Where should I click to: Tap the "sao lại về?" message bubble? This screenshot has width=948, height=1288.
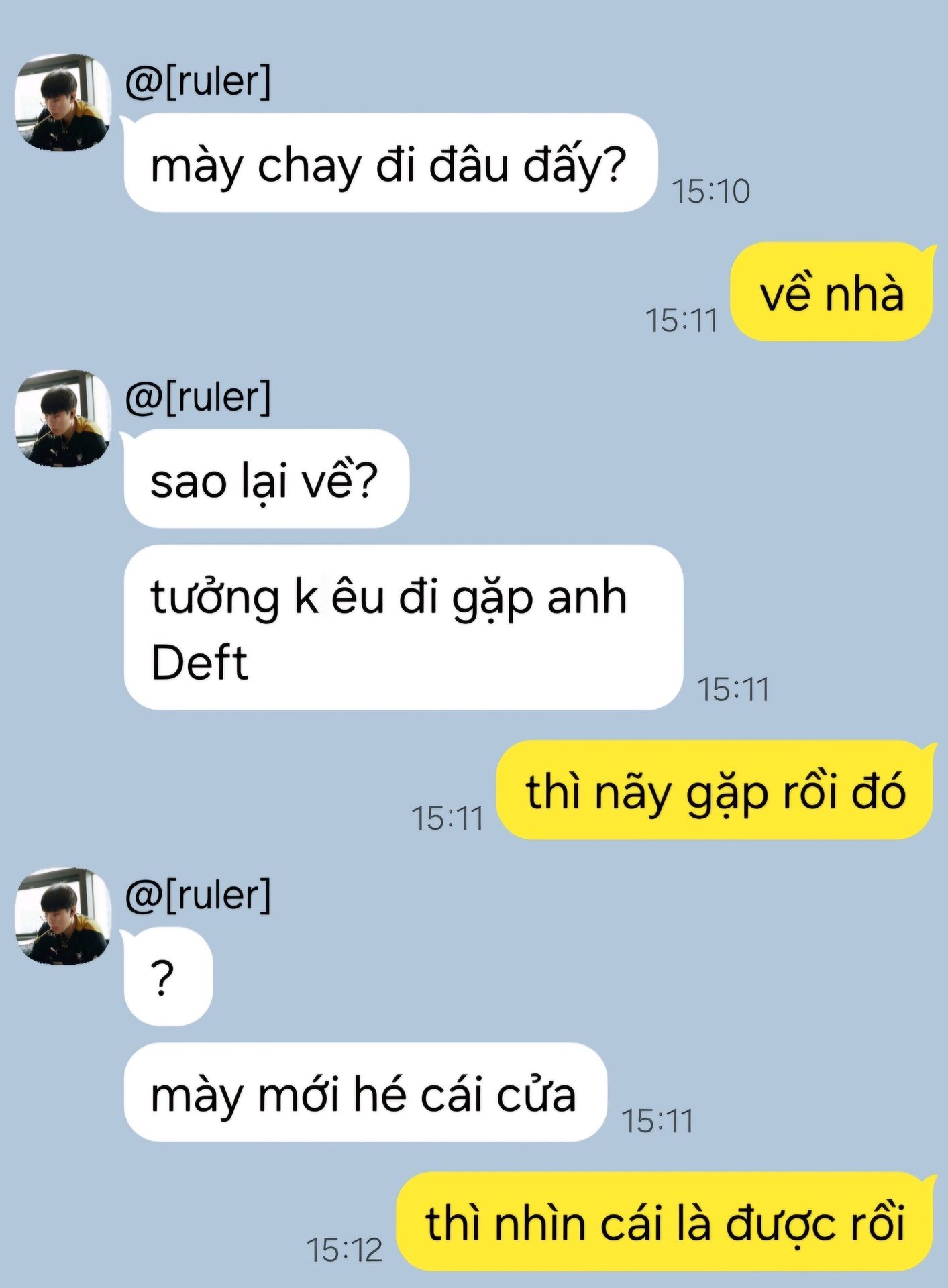[x=266, y=479]
